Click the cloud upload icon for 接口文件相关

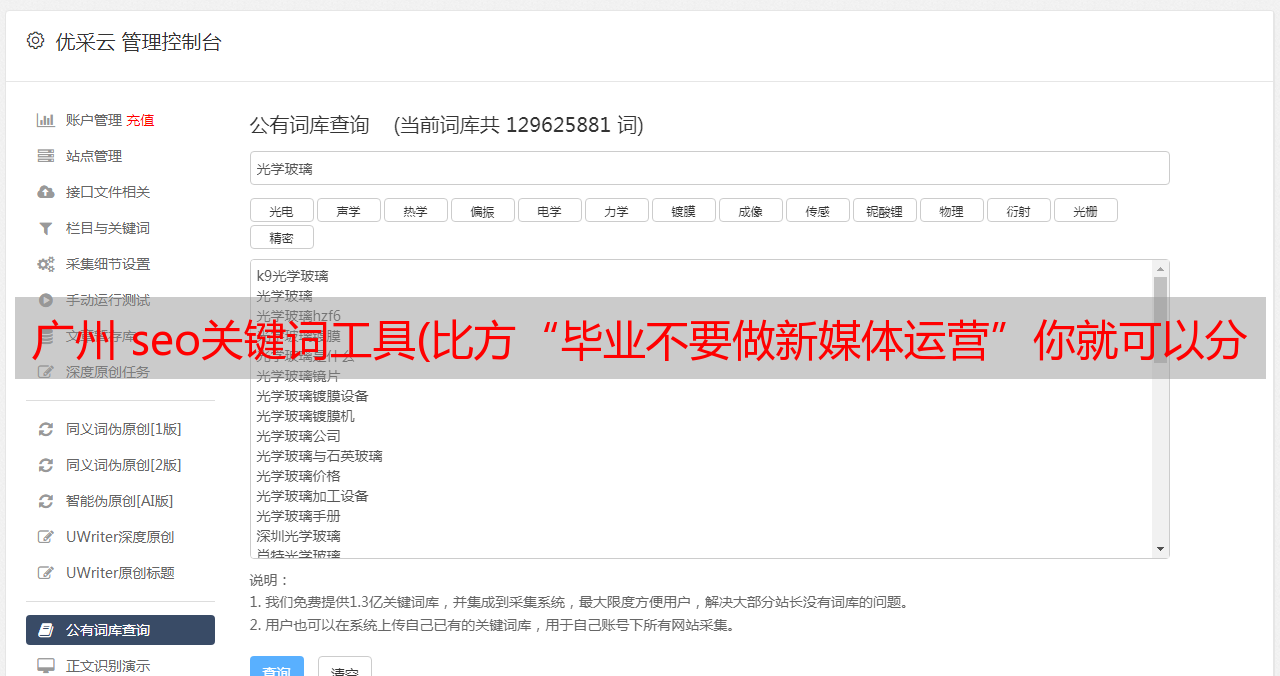(x=45, y=192)
